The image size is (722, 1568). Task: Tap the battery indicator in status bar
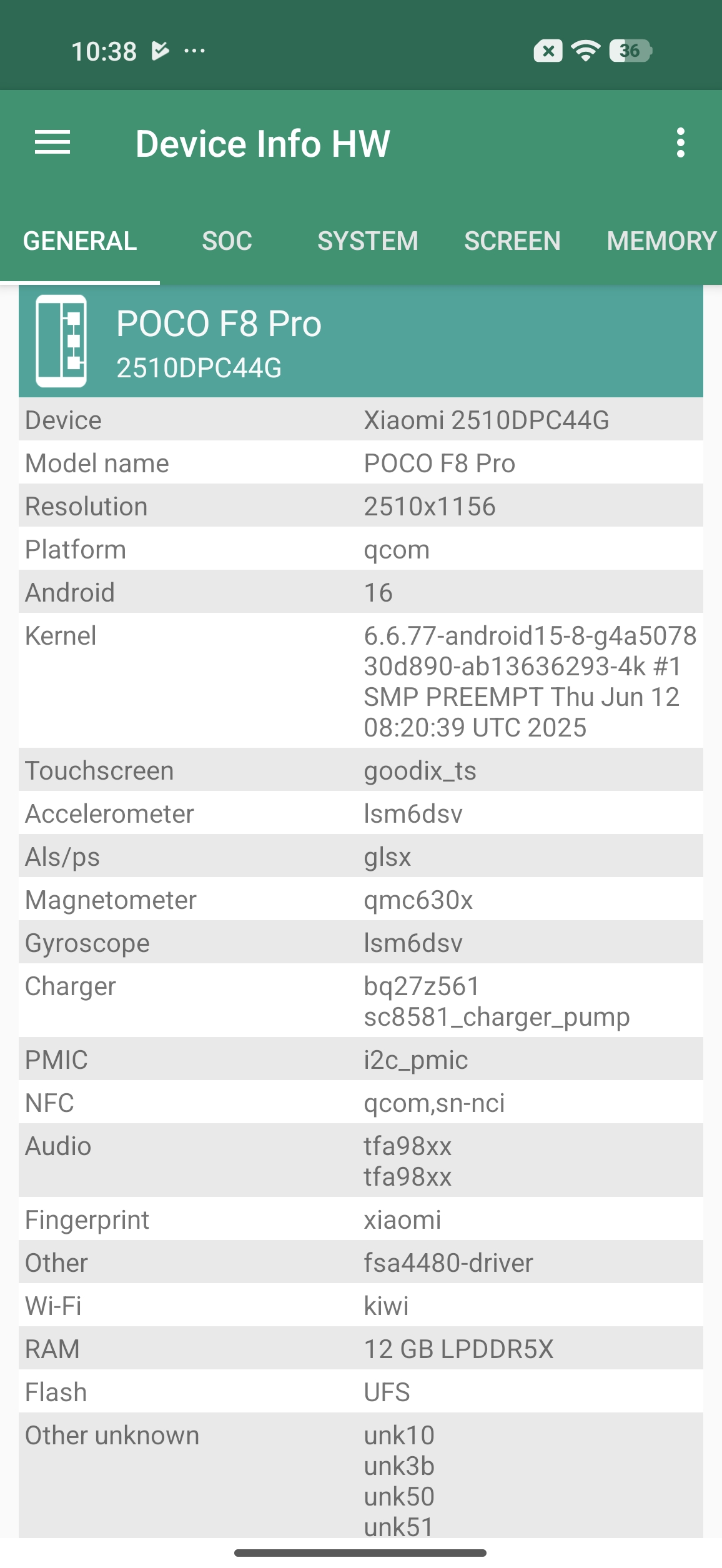click(x=630, y=51)
